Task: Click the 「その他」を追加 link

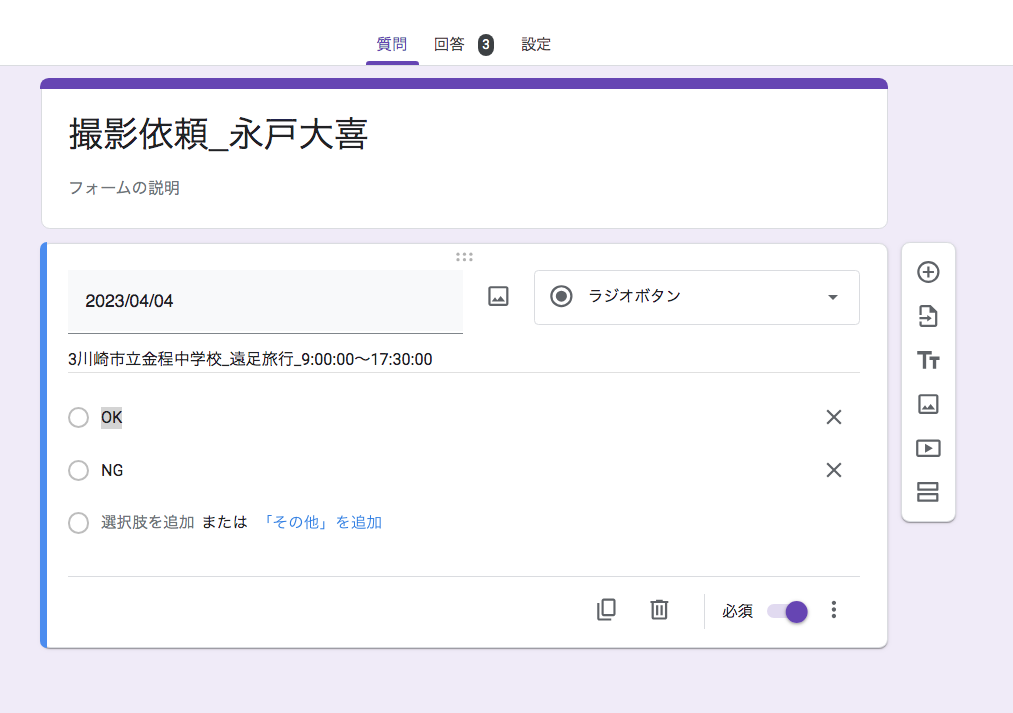Action: (321, 522)
